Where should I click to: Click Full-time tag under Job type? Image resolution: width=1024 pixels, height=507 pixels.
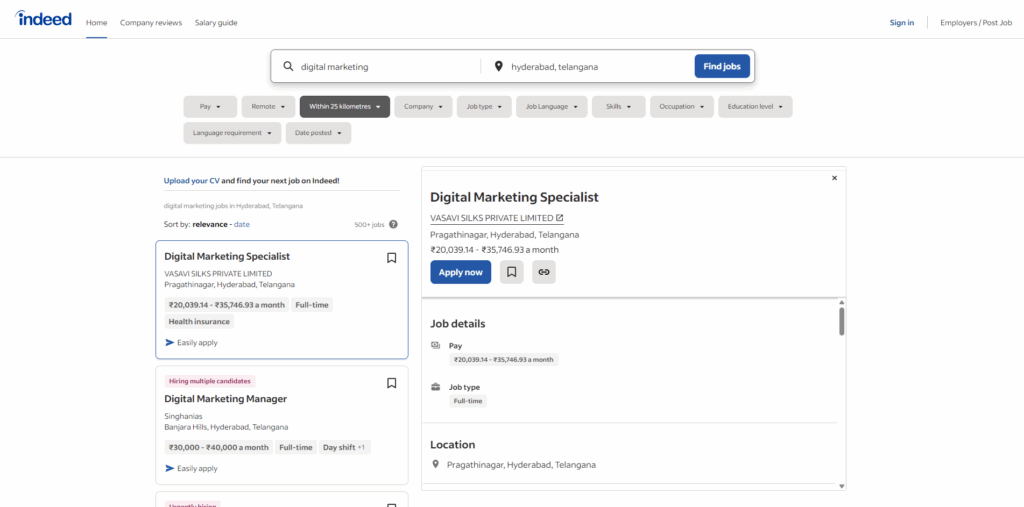pos(468,401)
